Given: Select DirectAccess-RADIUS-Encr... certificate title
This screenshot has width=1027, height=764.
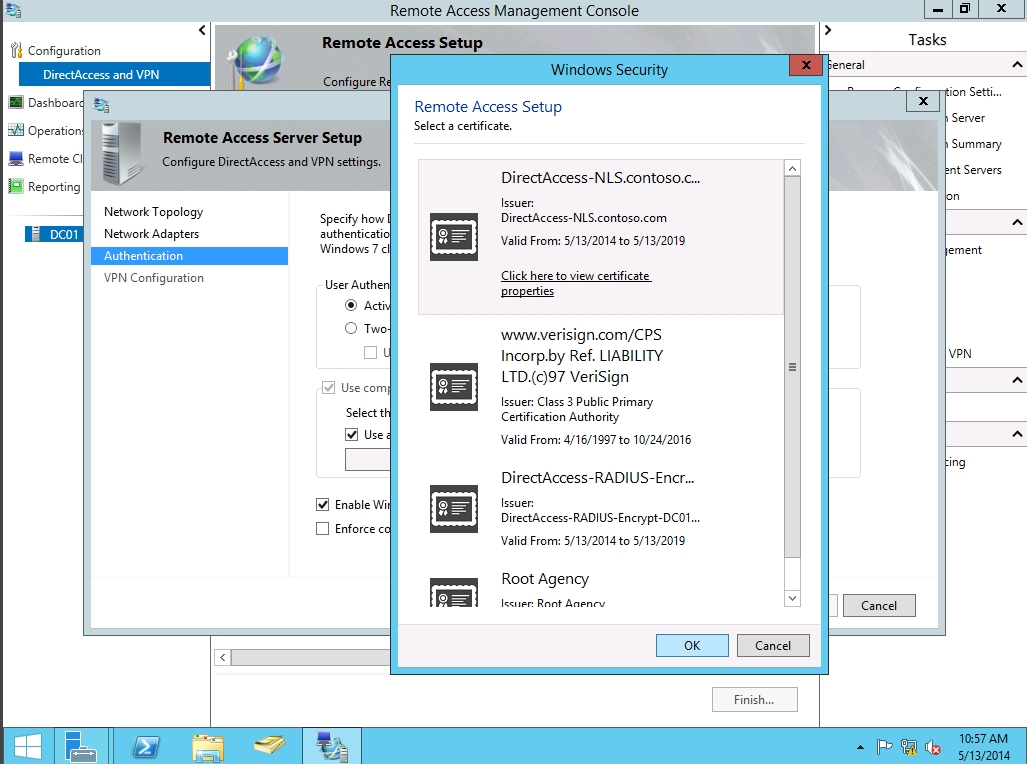Looking at the screenshot, I should click(x=597, y=478).
